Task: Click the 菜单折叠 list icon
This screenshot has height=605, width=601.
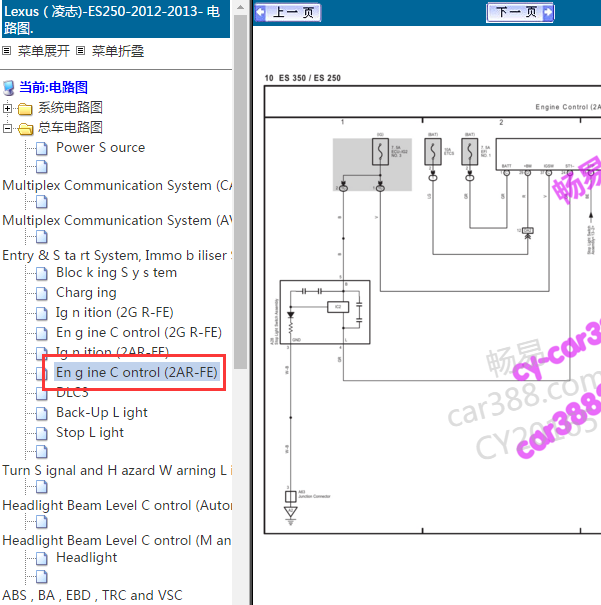Action: pyautogui.click(x=80, y=51)
